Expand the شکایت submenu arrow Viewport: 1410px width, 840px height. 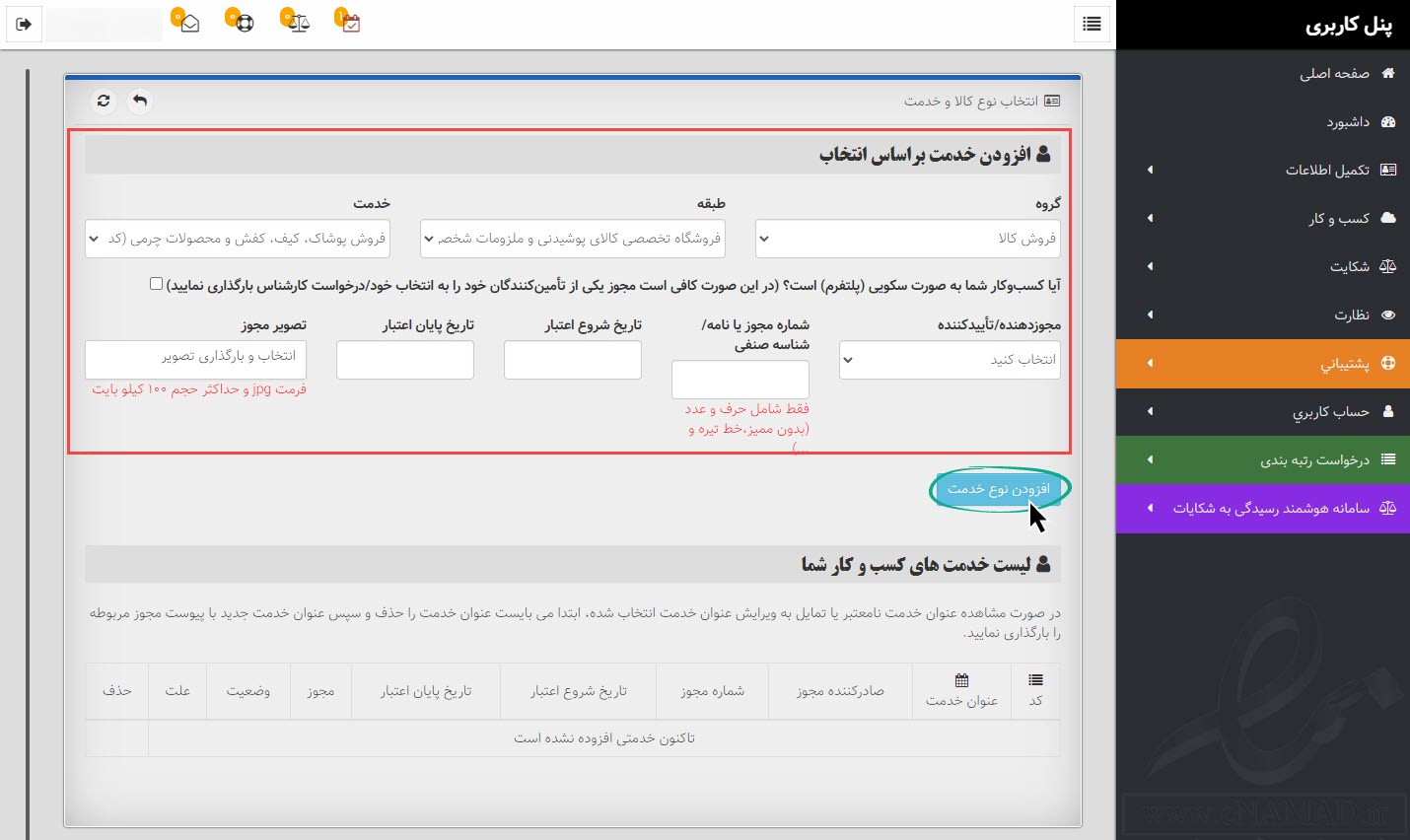pos(1150,266)
